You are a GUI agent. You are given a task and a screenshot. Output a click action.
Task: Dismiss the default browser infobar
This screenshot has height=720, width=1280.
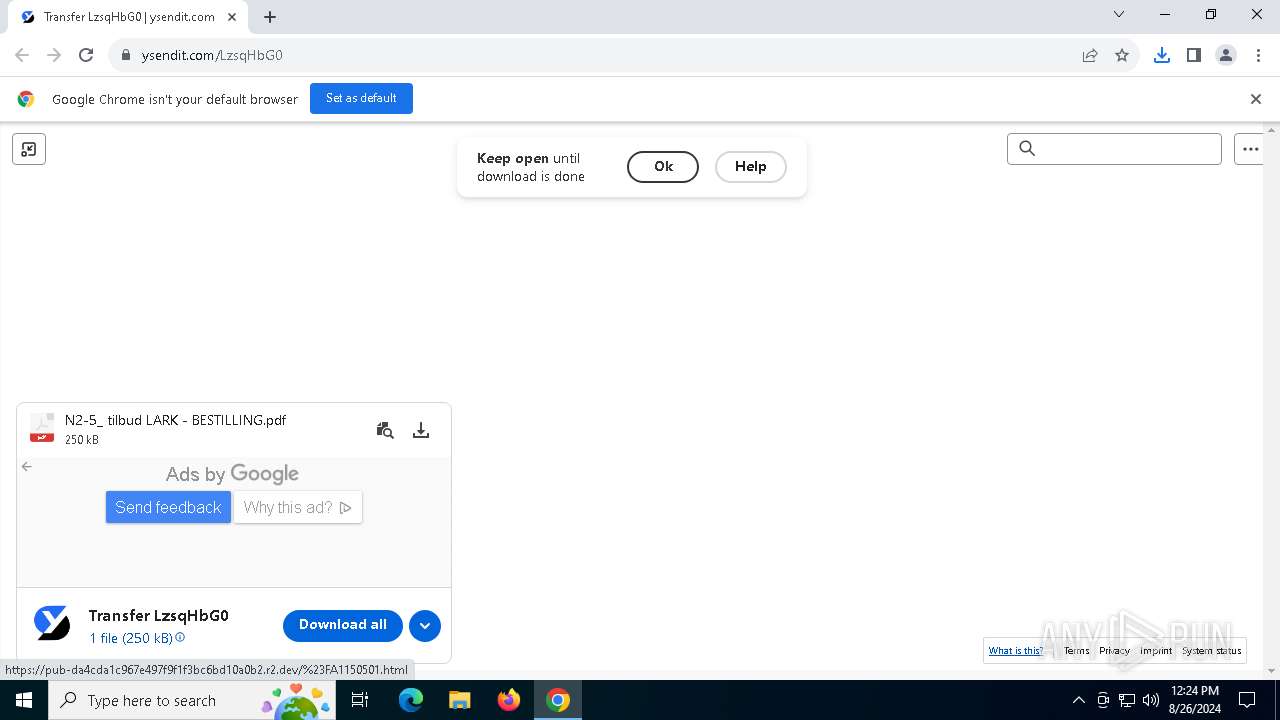coord(1256,99)
